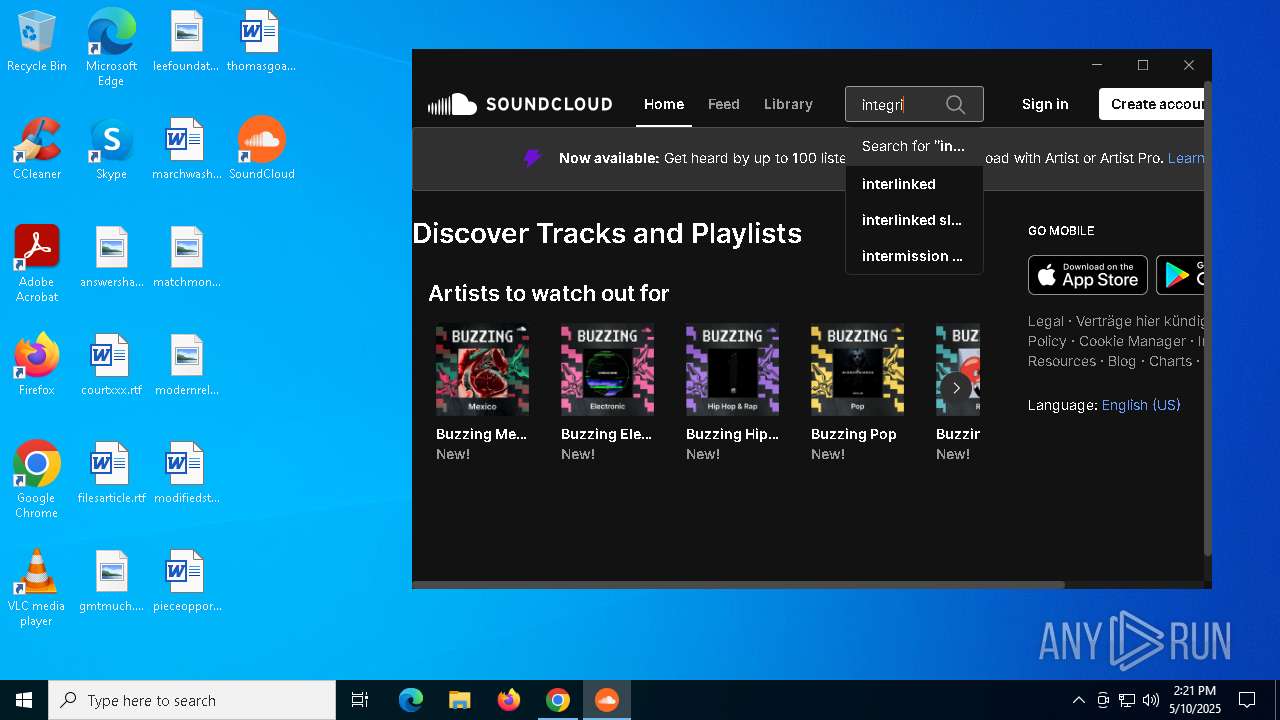
Task: Choose the 'Search for "in...' suggestion
Action: (914, 146)
